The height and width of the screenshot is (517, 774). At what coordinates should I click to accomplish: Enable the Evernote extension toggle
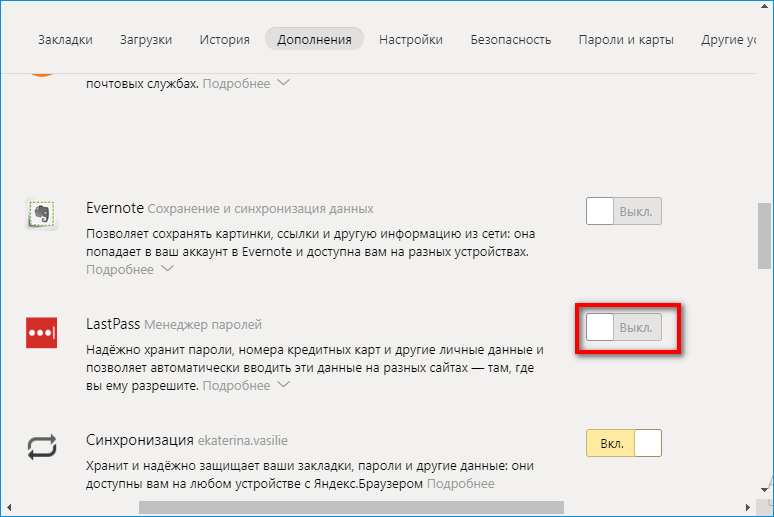coord(624,211)
